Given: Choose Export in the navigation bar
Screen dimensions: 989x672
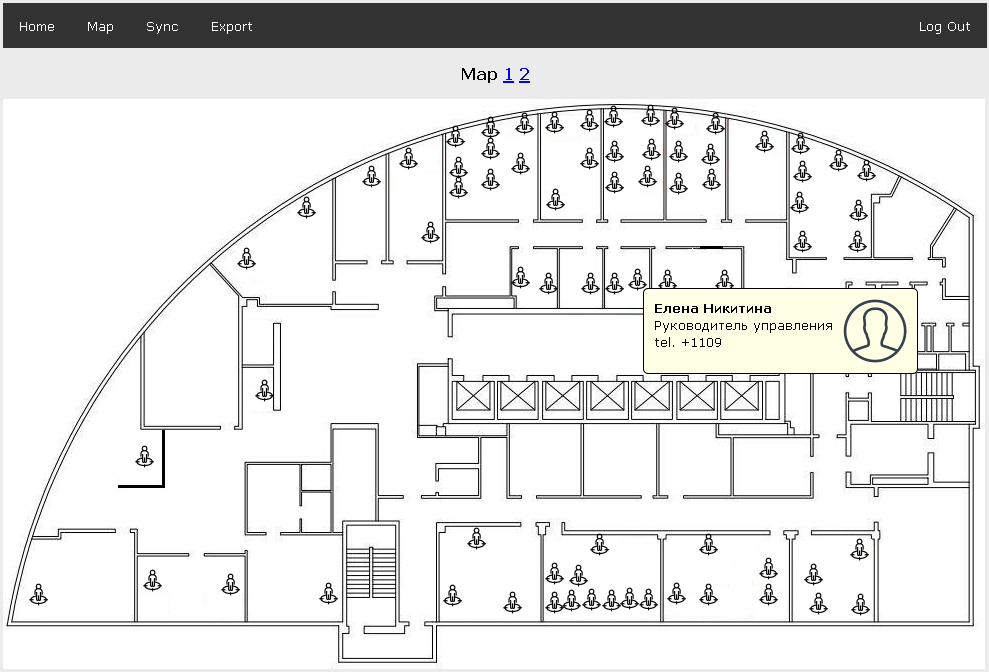Looking at the screenshot, I should (x=231, y=27).
